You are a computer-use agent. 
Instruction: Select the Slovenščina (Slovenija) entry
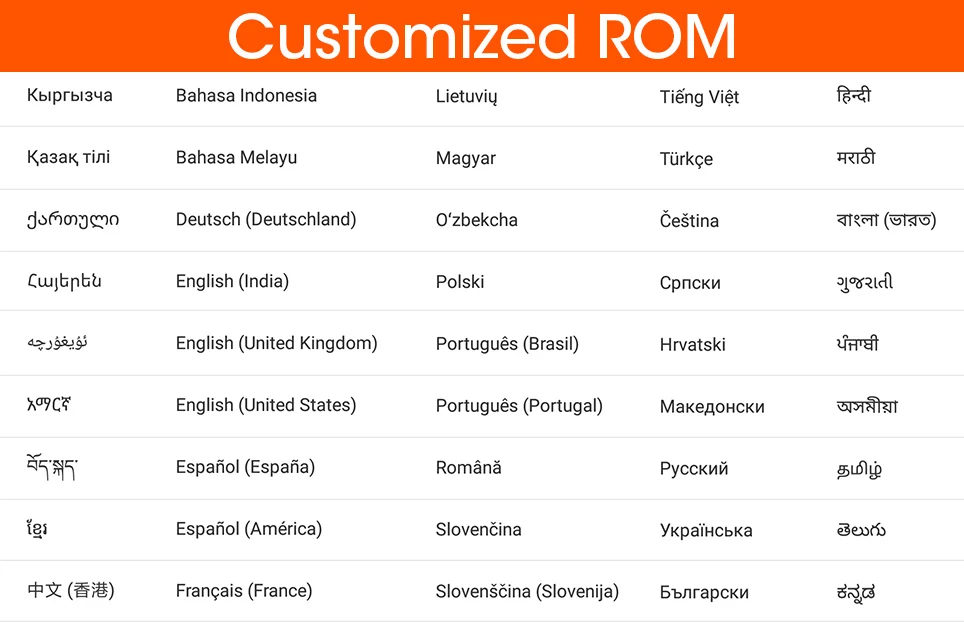(527, 592)
